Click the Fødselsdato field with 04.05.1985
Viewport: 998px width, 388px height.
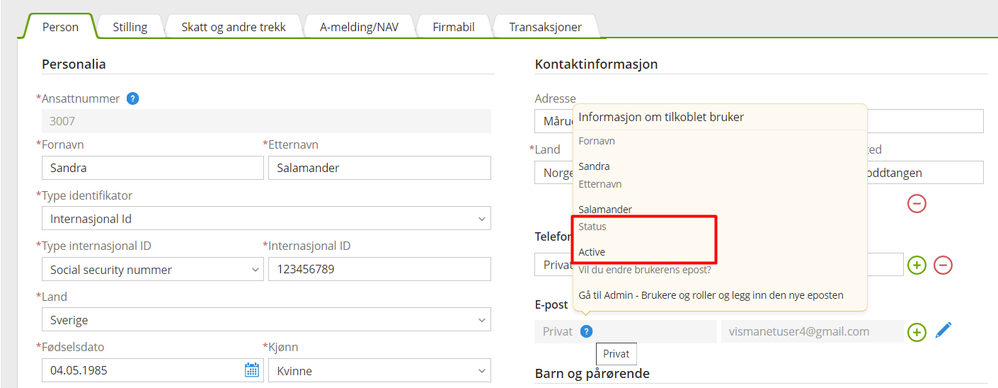tap(152, 370)
